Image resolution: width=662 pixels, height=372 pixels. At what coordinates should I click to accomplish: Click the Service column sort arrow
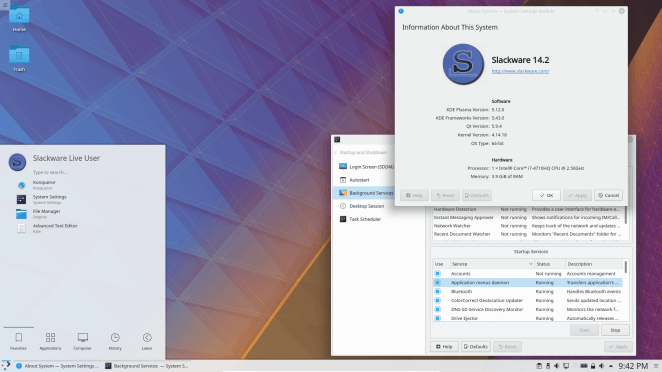coord(531,264)
